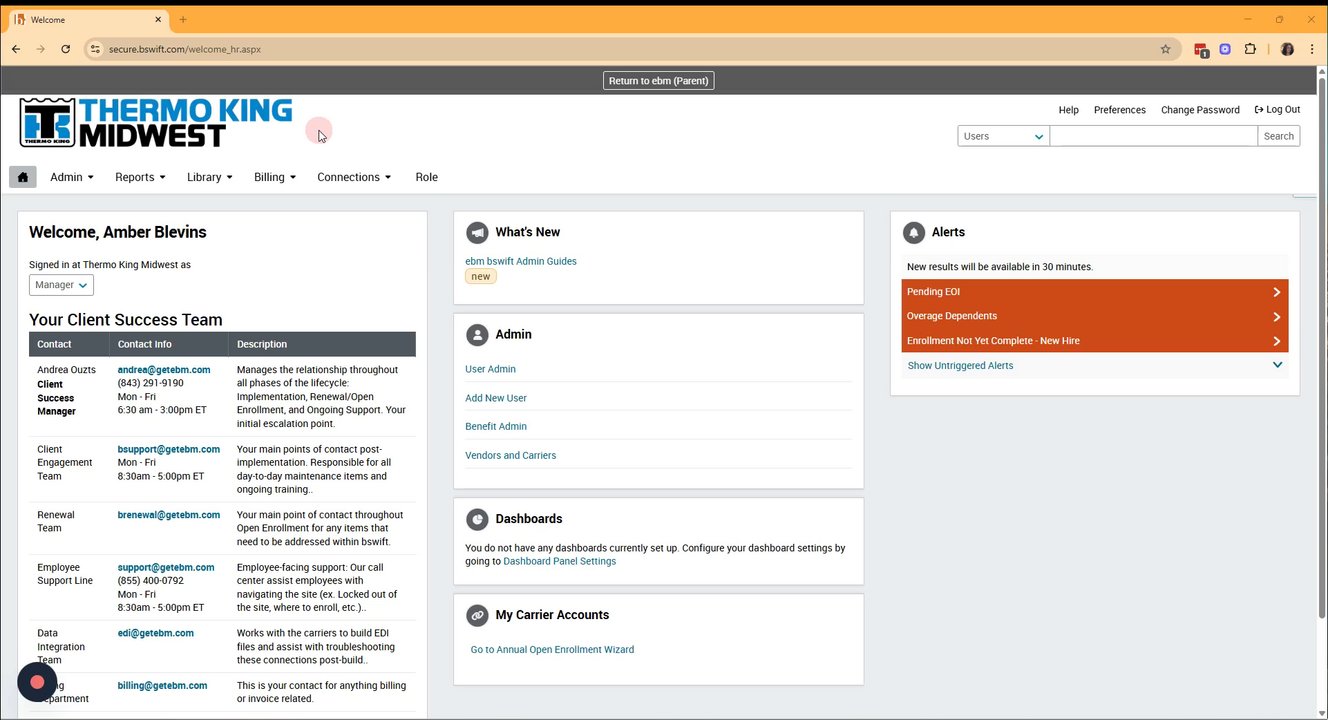Viewport: 1328px width, 720px height.
Task: Focus the user search input field
Action: tap(1153, 136)
